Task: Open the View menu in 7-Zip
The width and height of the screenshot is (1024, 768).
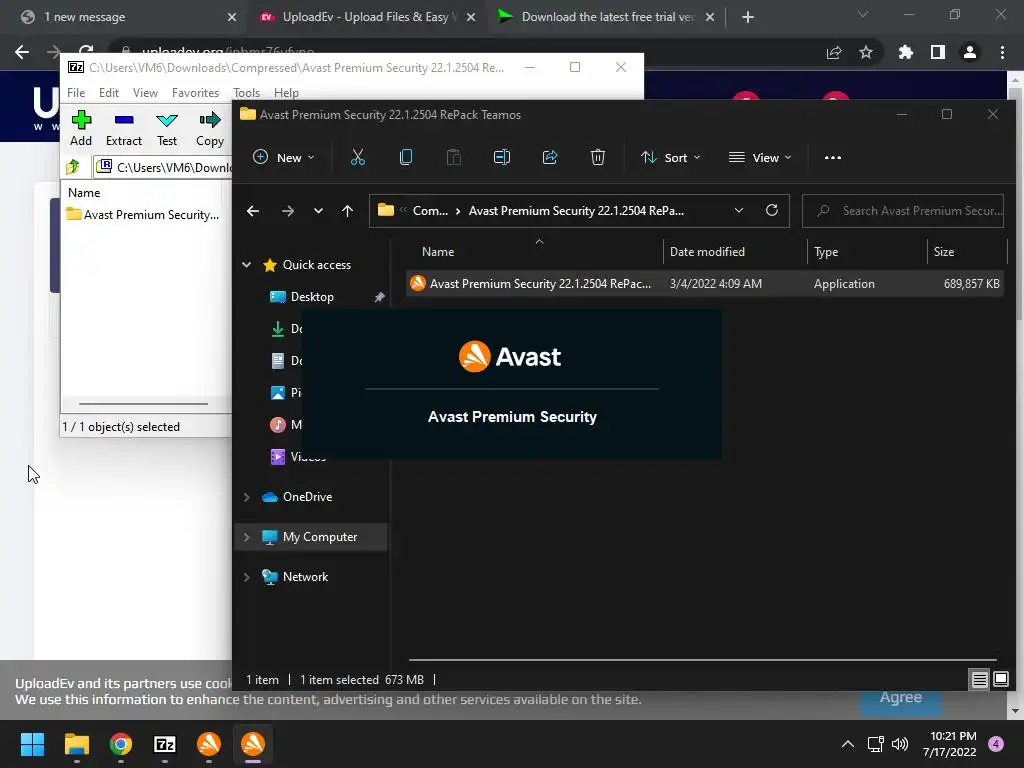Action: point(145,93)
